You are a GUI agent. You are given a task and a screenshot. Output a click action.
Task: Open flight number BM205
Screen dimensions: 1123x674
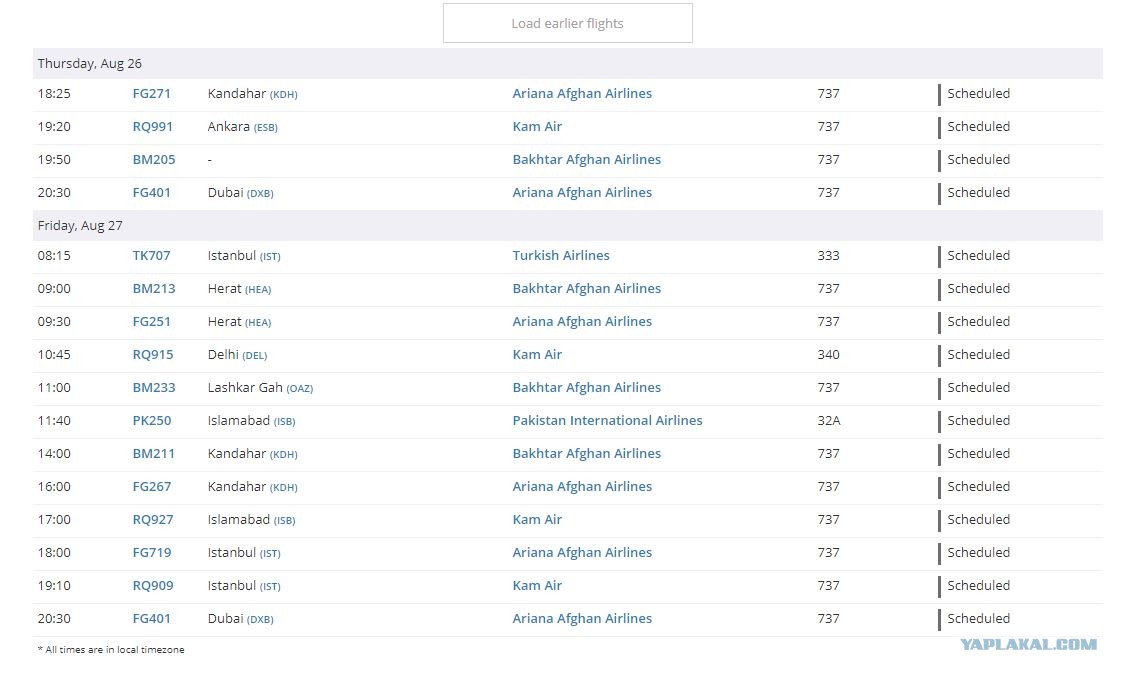(x=153, y=160)
